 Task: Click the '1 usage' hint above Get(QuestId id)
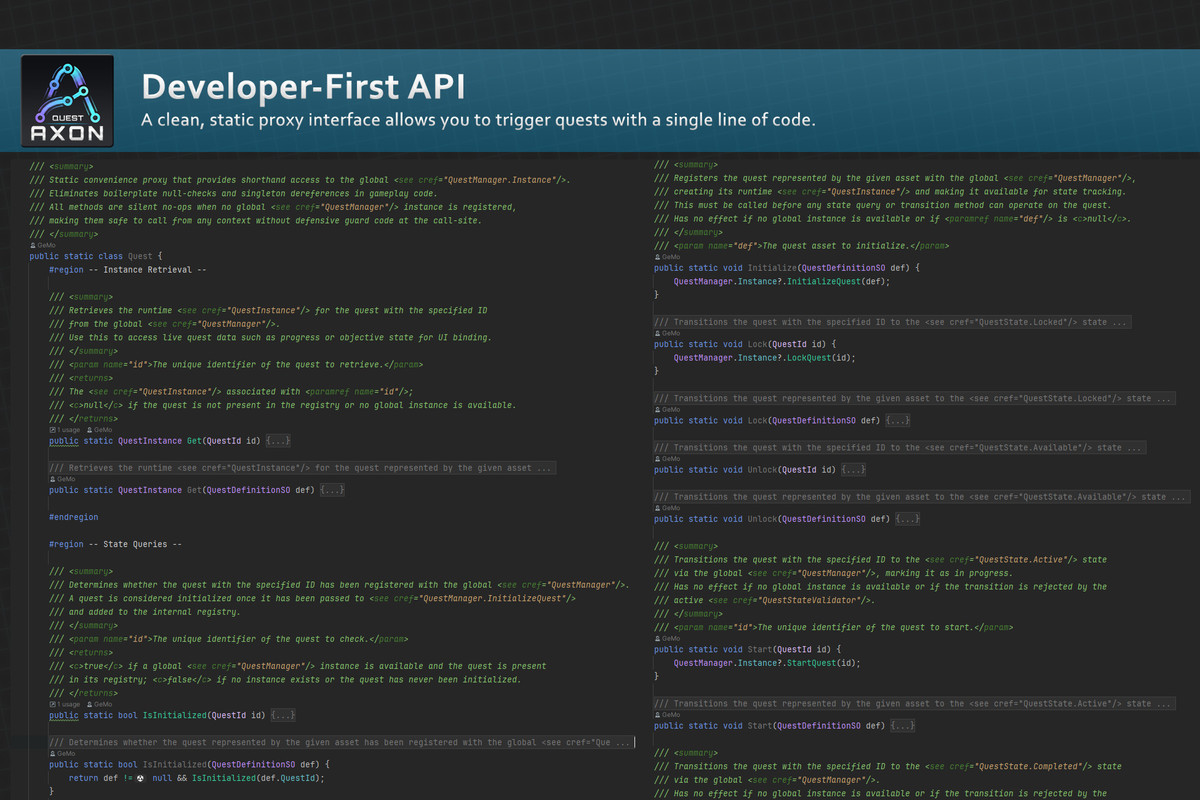(65, 428)
